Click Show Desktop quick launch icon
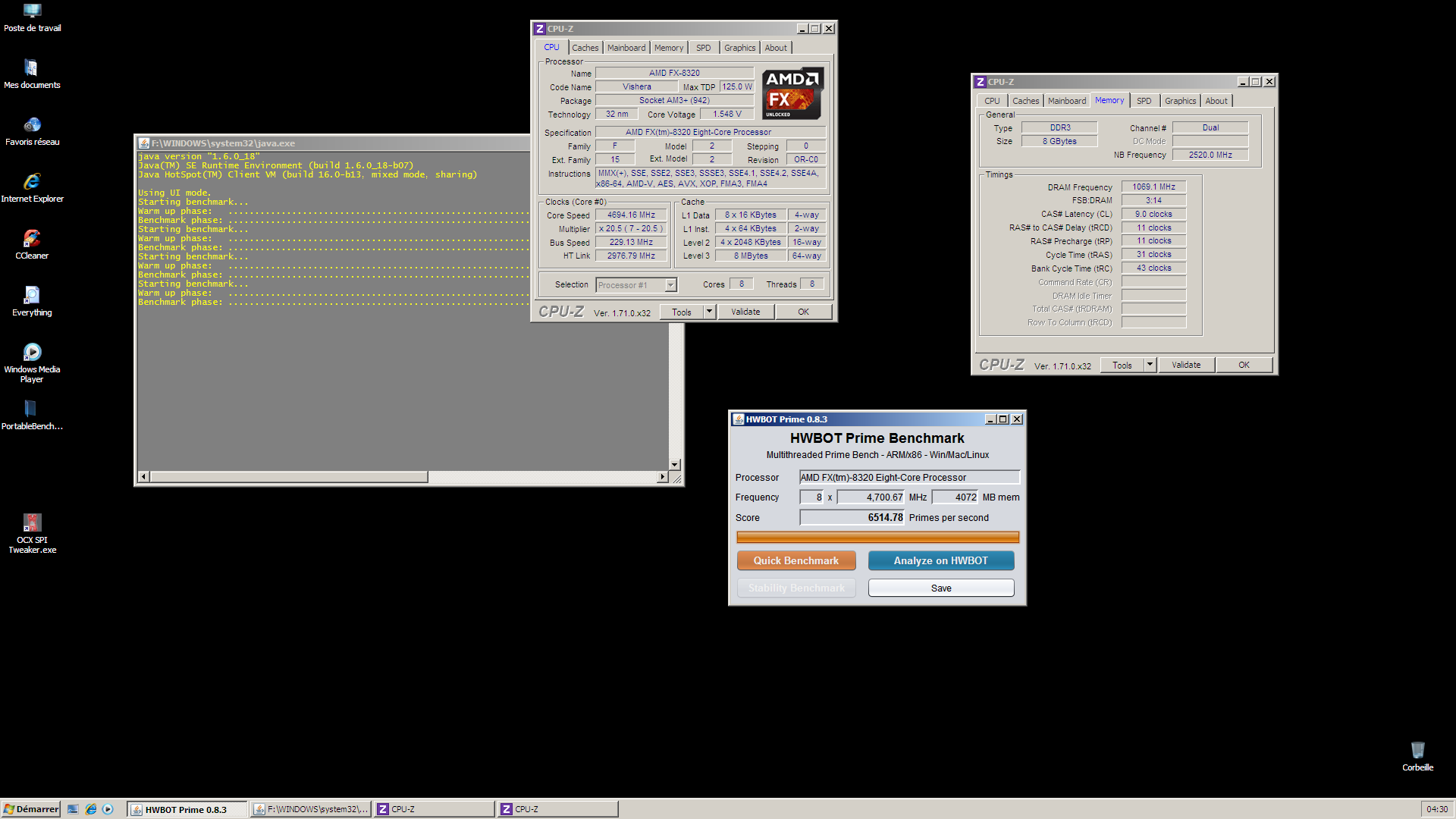 tap(73, 809)
